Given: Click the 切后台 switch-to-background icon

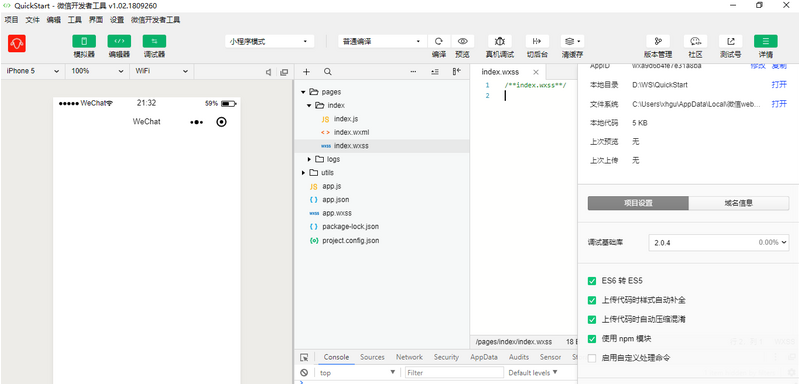Looking at the screenshot, I should (537, 41).
